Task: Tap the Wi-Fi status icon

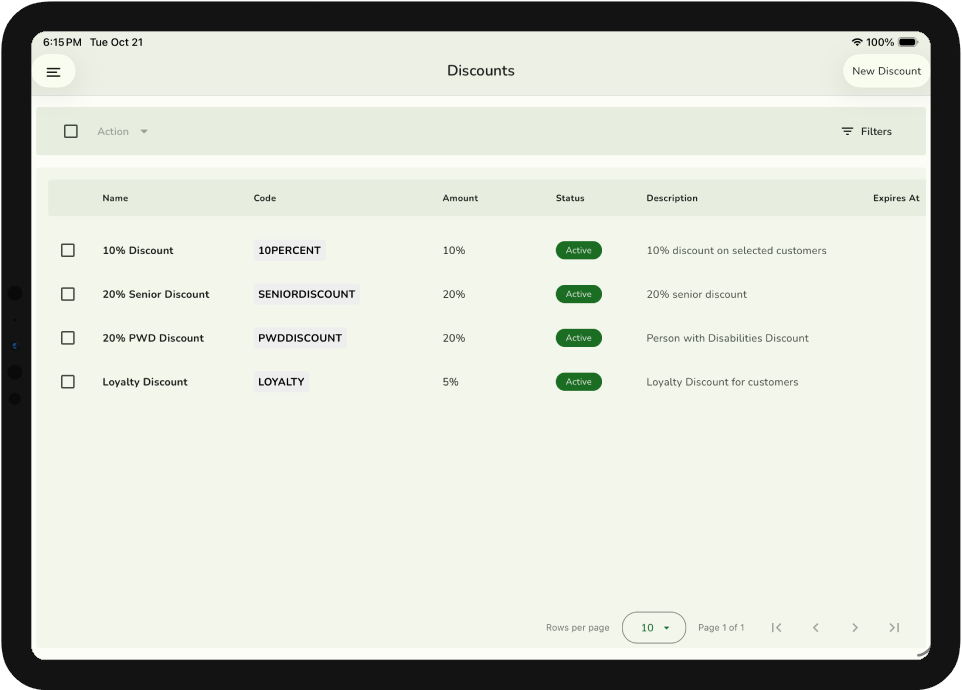Action: (x=857, y=42)
